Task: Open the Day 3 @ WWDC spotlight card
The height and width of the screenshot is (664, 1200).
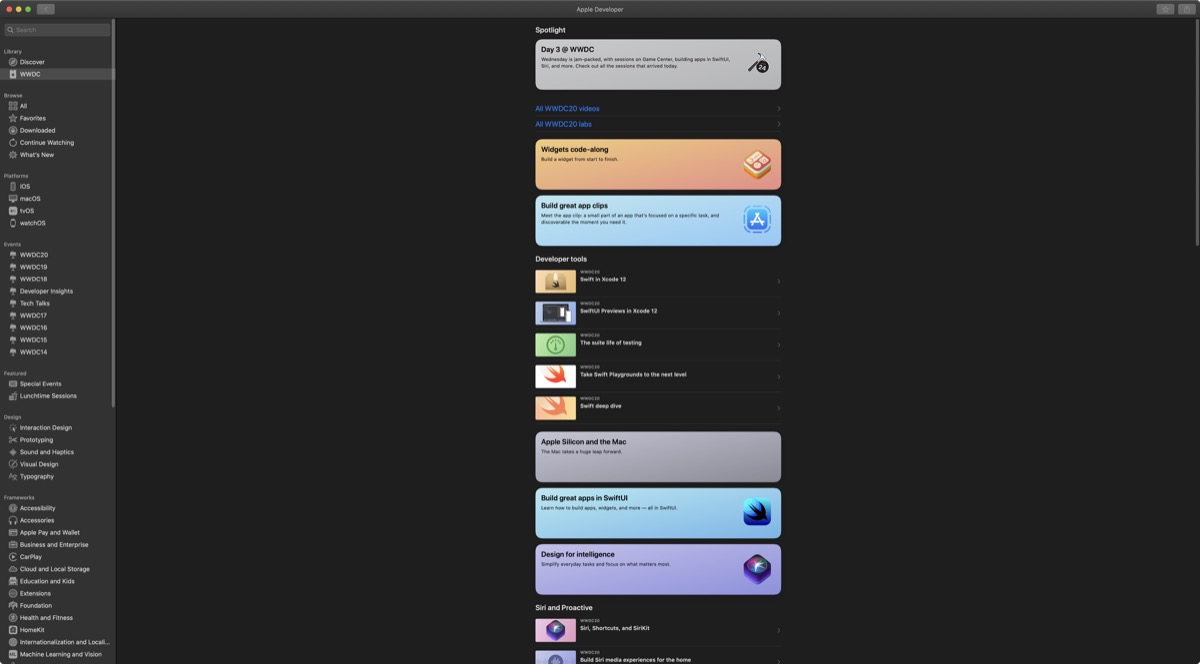Action: coord(658,64)
